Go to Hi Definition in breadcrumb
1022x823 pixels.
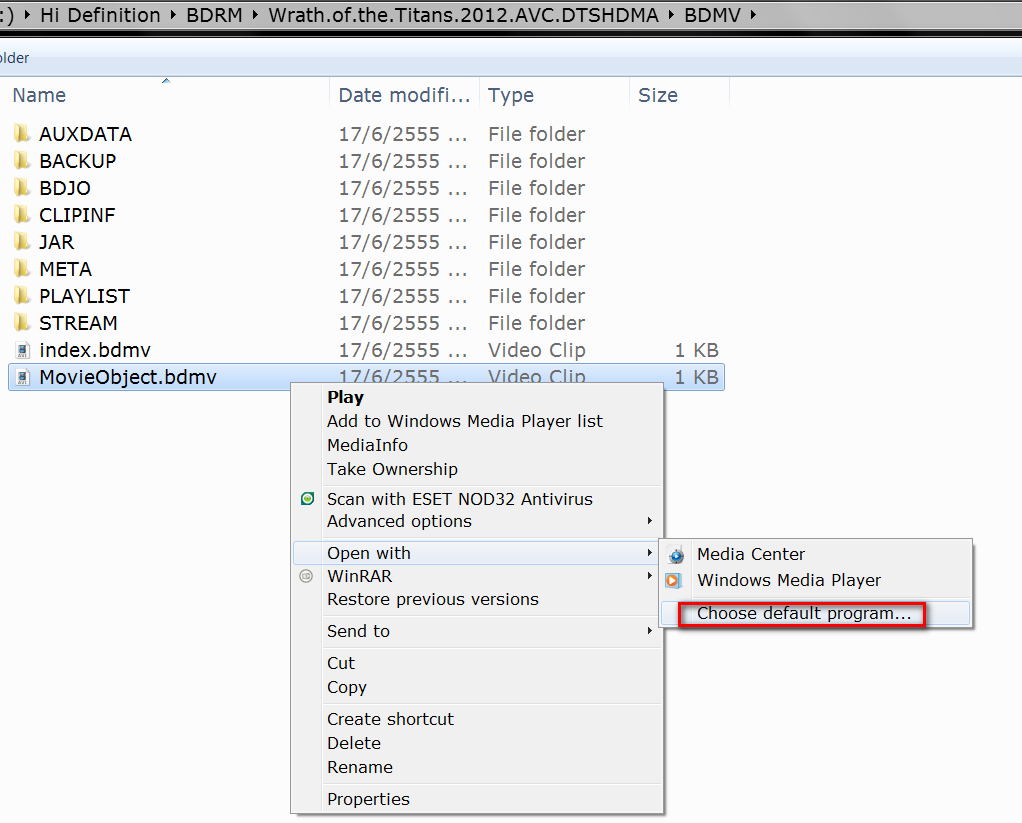100,15
